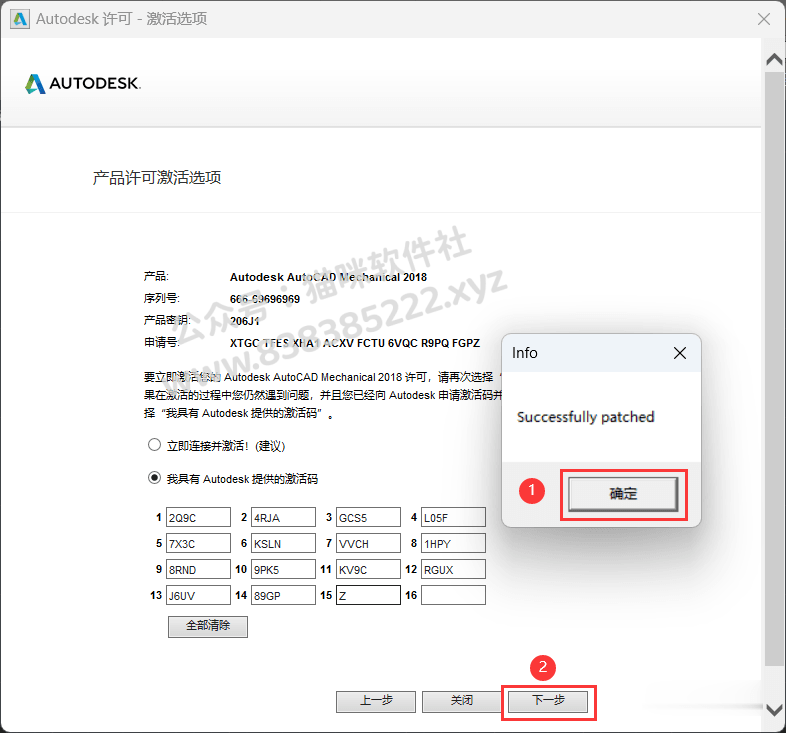The image size is (786, 733).
Task: Click the vertical scrollbar thumb
Action: coord(774,369)
